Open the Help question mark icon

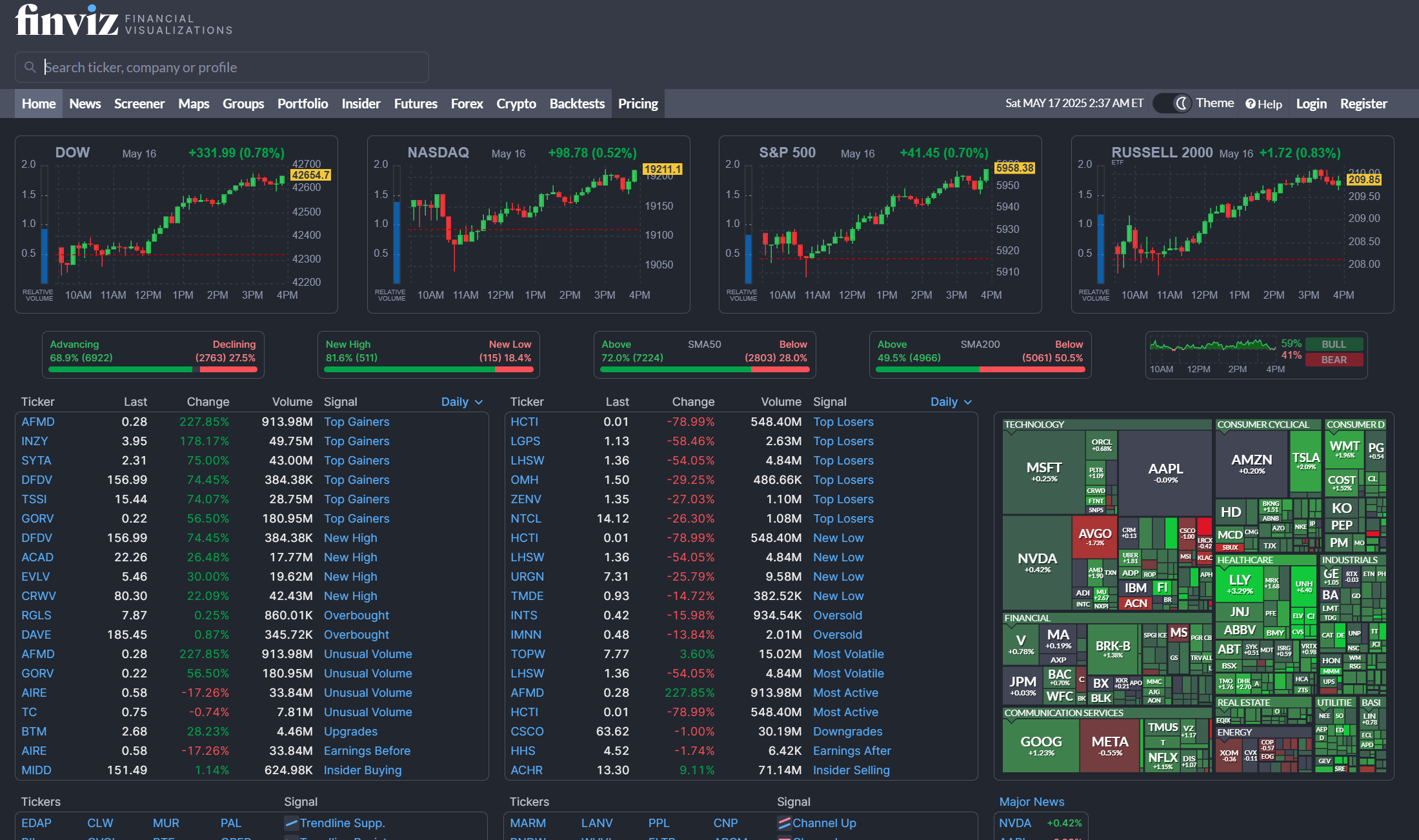click(x=1251, y=104)
